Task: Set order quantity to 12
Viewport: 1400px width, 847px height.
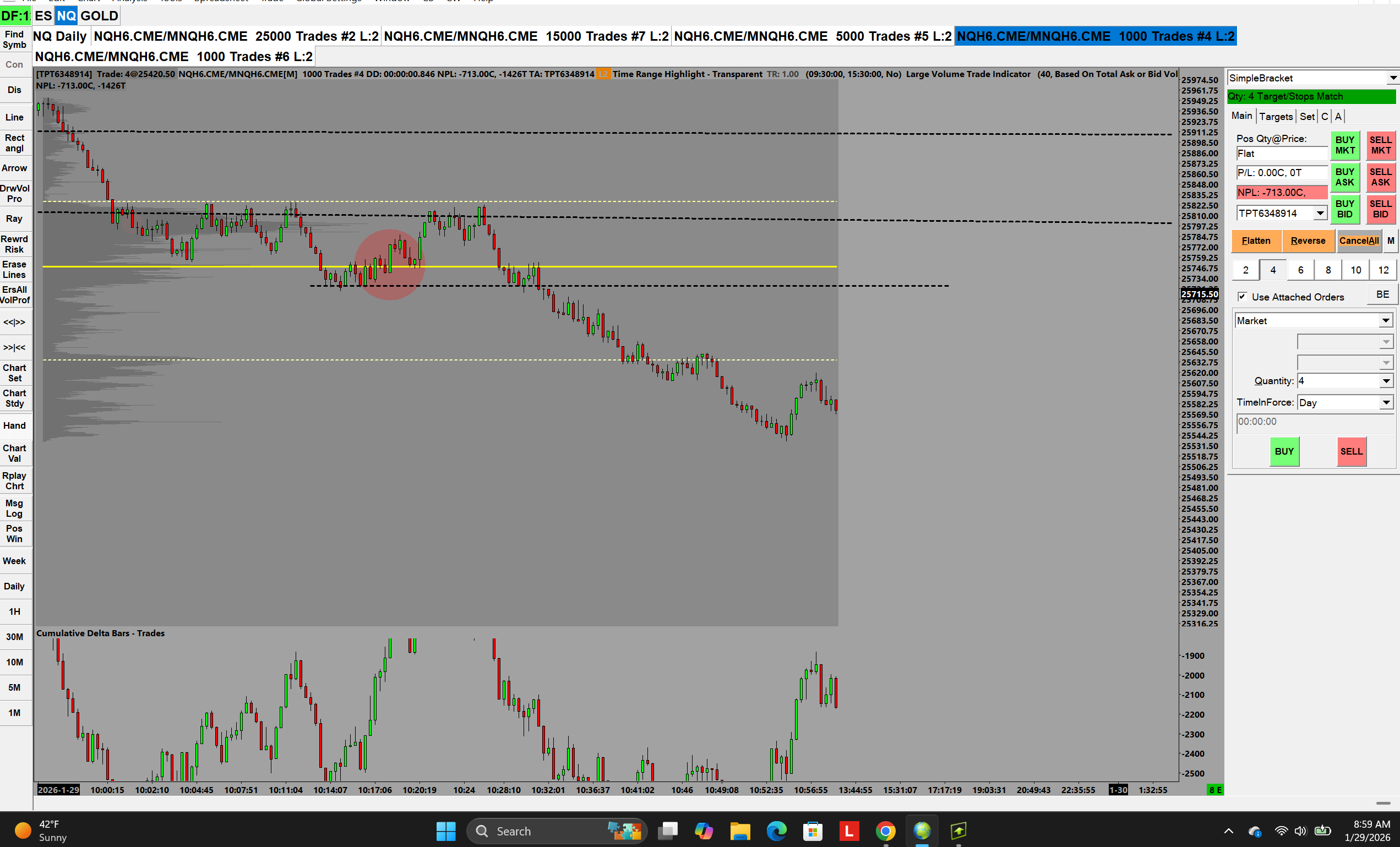Action: pyautogui.click(x=1383, y=270)
